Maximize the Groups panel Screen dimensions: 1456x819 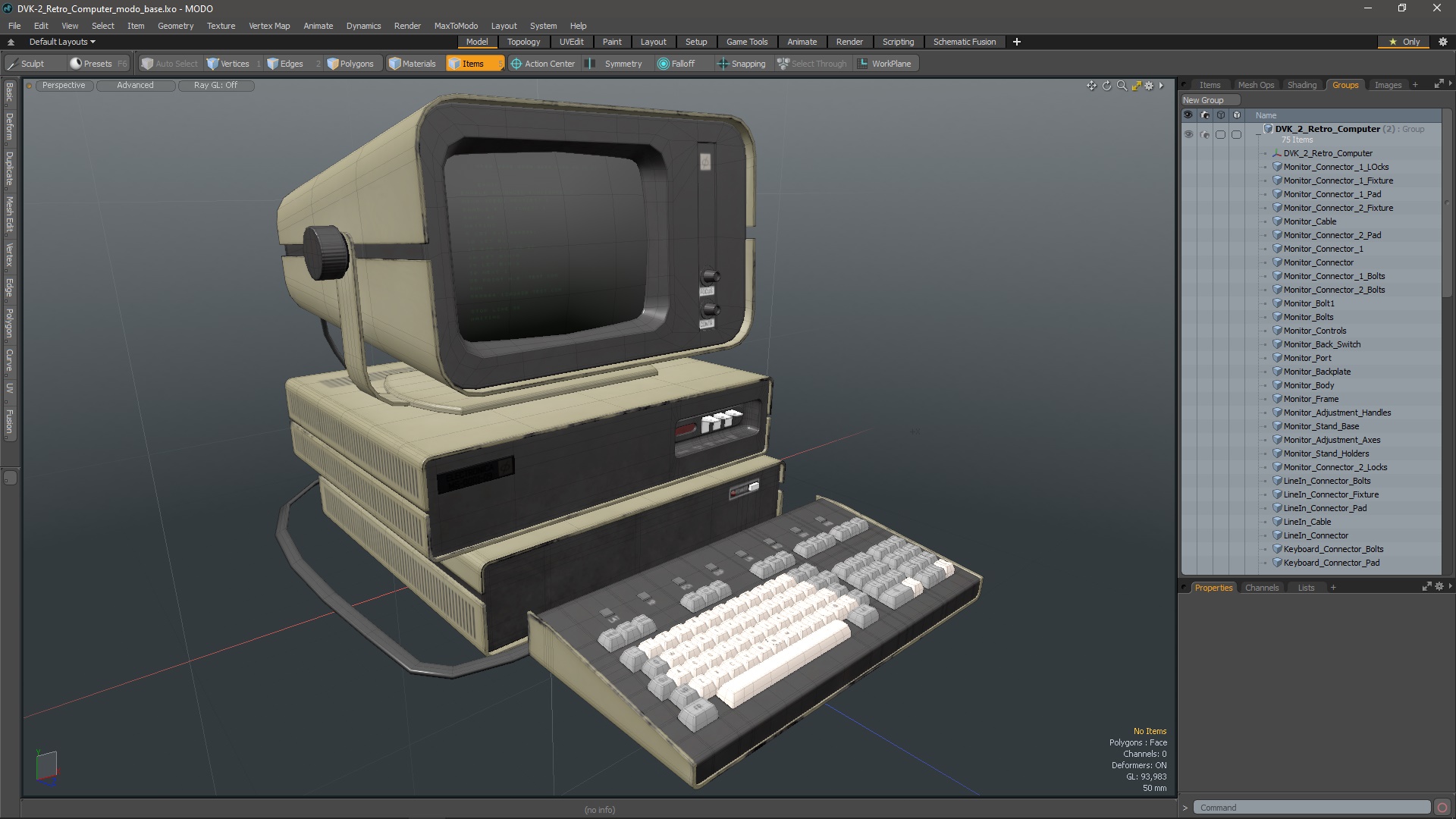click(1439, 84)
